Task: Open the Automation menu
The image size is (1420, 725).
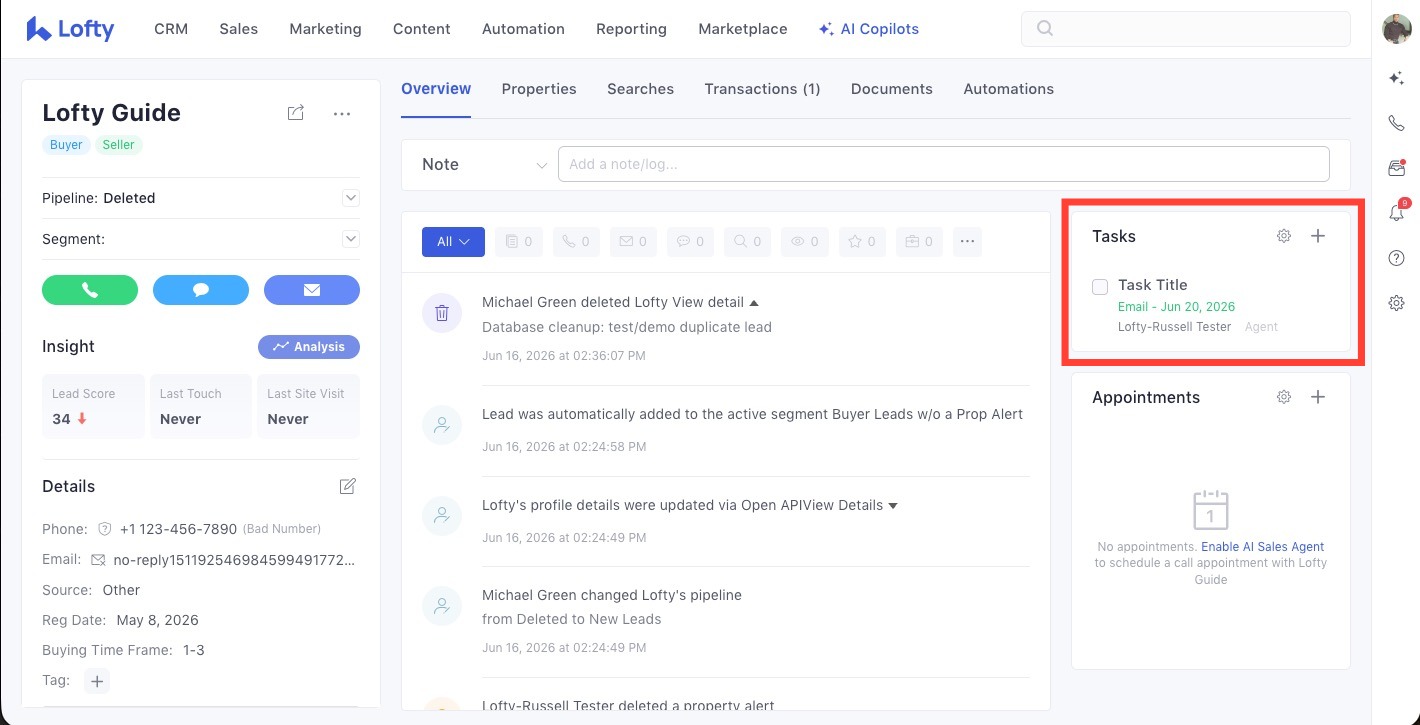Action: click(523, 29)
